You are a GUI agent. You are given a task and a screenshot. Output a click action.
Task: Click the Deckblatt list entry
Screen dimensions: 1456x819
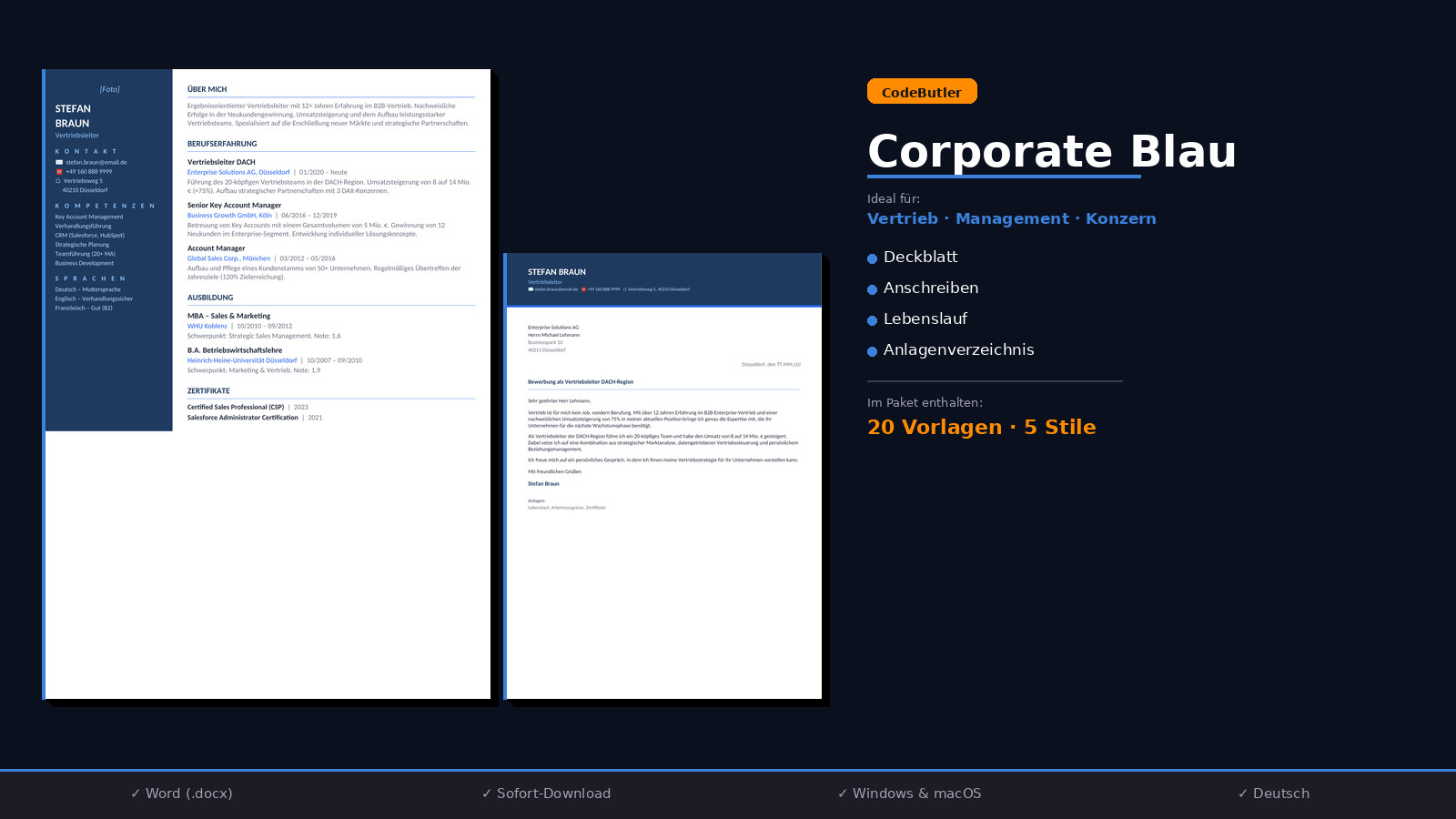point(920,257)
